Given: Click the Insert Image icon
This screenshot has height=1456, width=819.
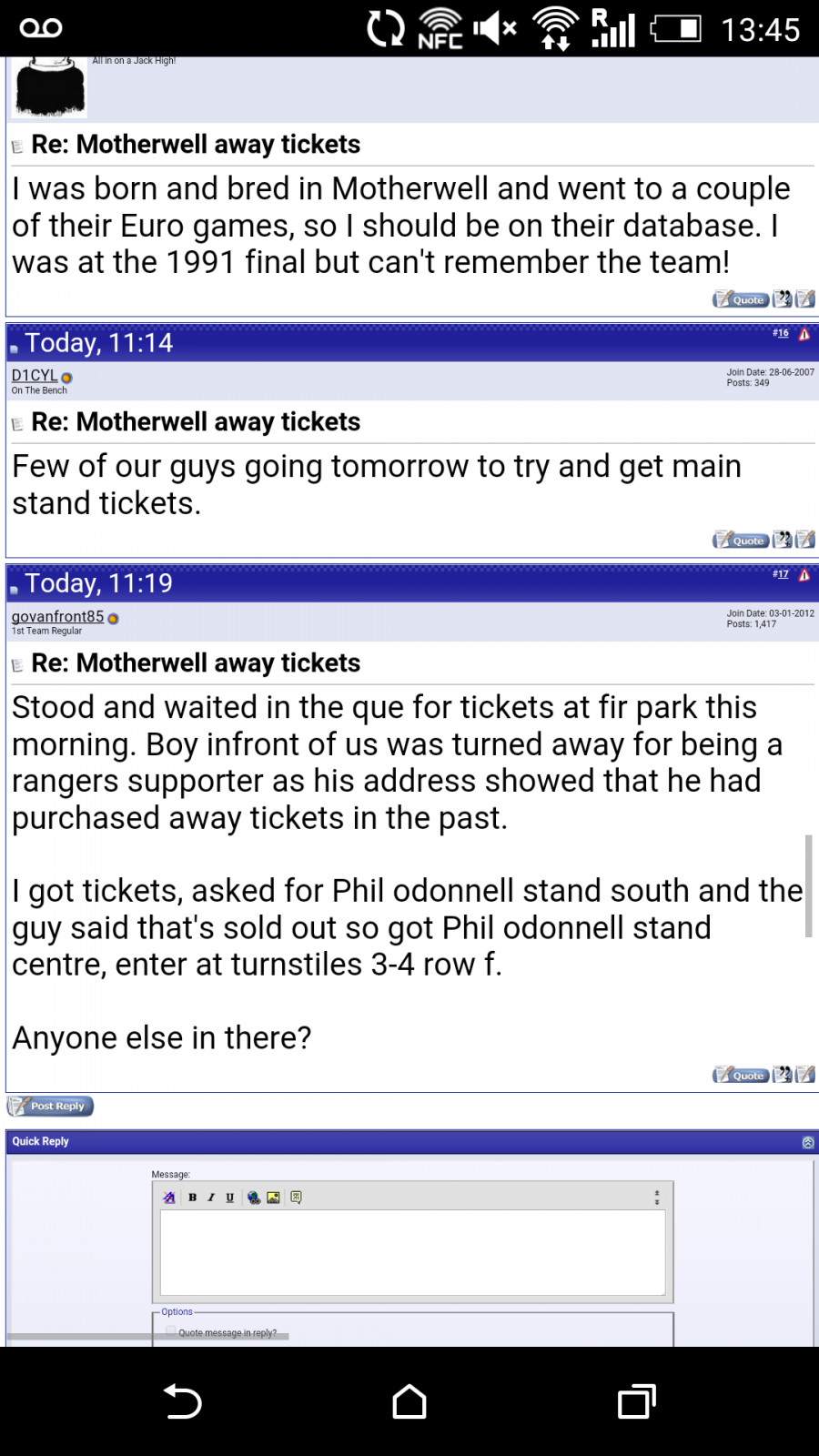Looking at the screenshot, I should click(273, 1198).
